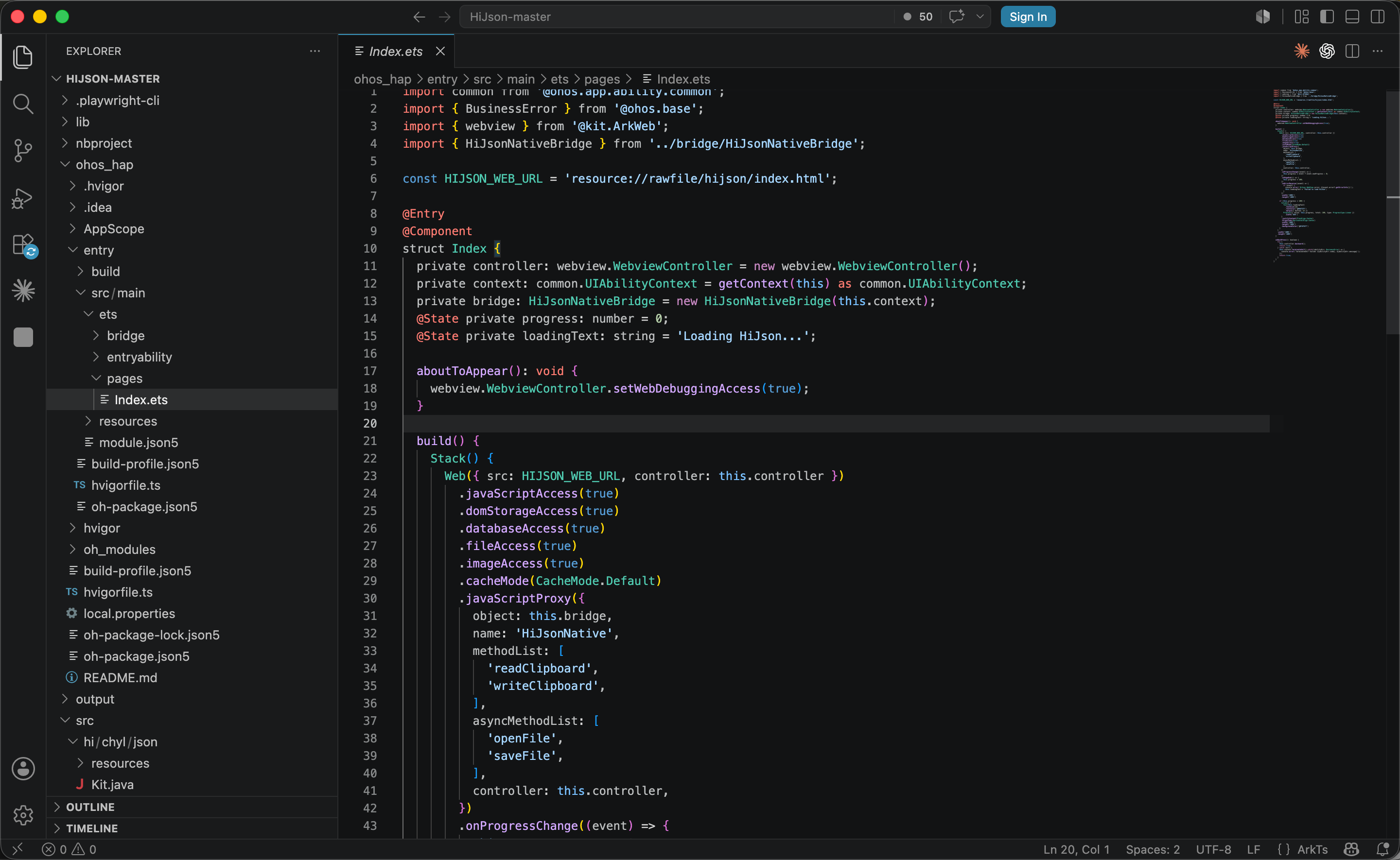Expand the nbproject folder
The height and width of the screenshot is (860, 1400).
pyautogui.click(x=192, y=143)
